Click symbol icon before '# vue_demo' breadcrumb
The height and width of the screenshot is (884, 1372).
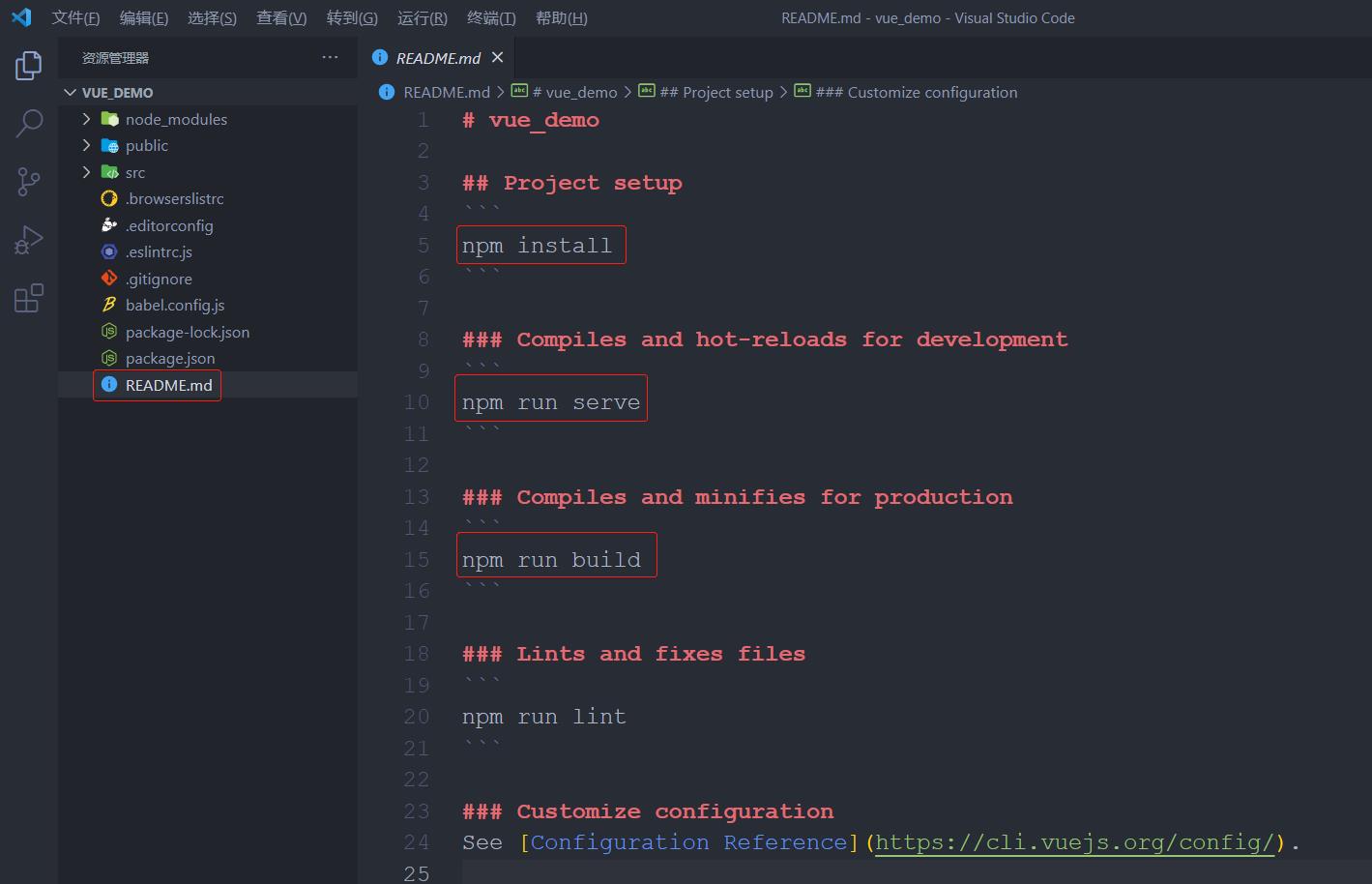[x=519, y=91]
